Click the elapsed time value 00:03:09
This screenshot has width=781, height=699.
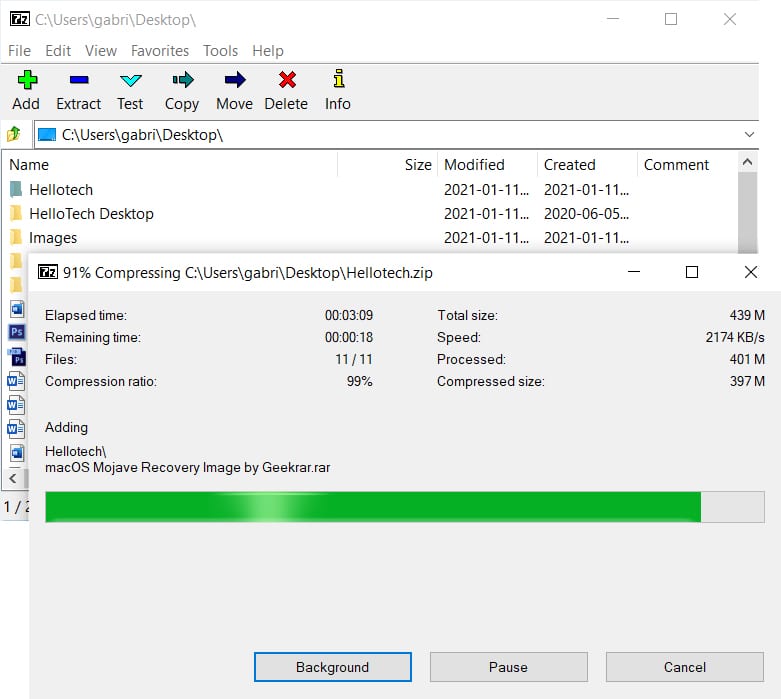[349, 315]
